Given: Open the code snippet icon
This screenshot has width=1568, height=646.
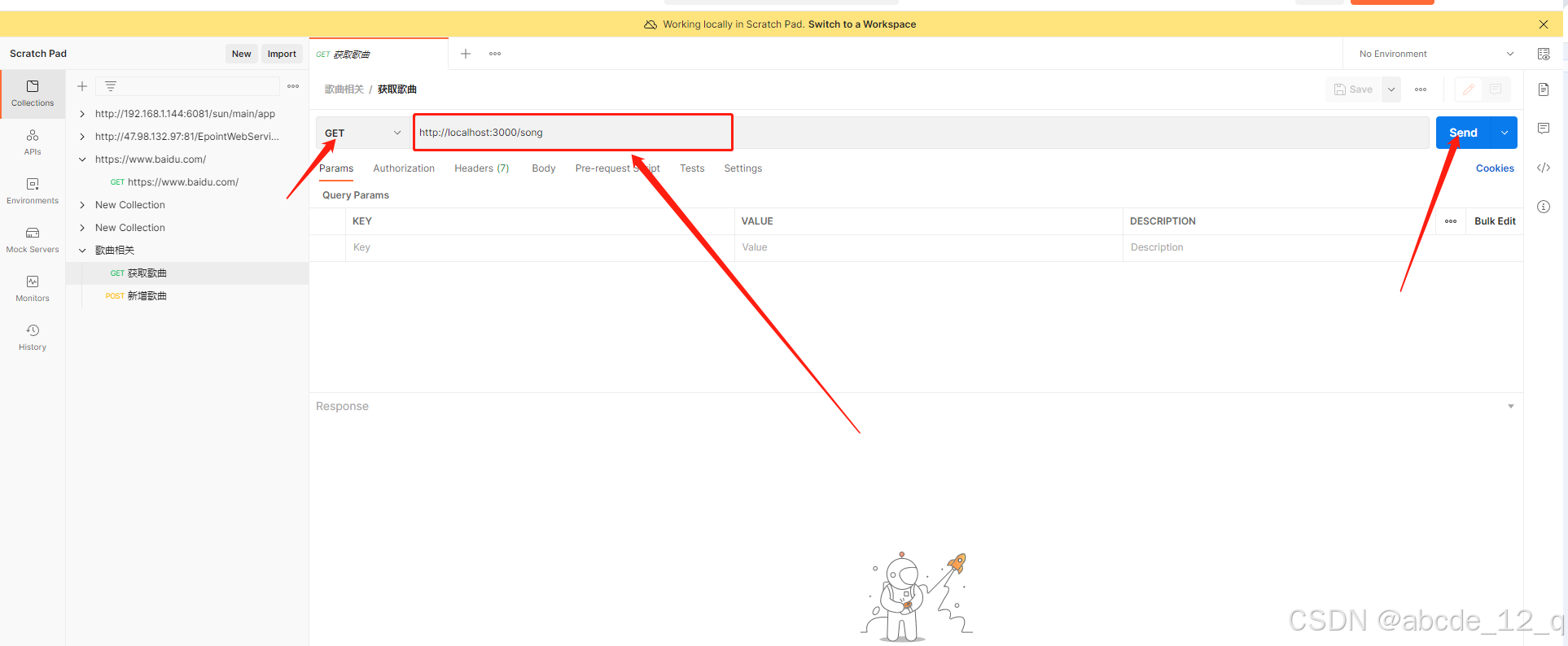Looking at the screenshot, I should click(1544, 168).
